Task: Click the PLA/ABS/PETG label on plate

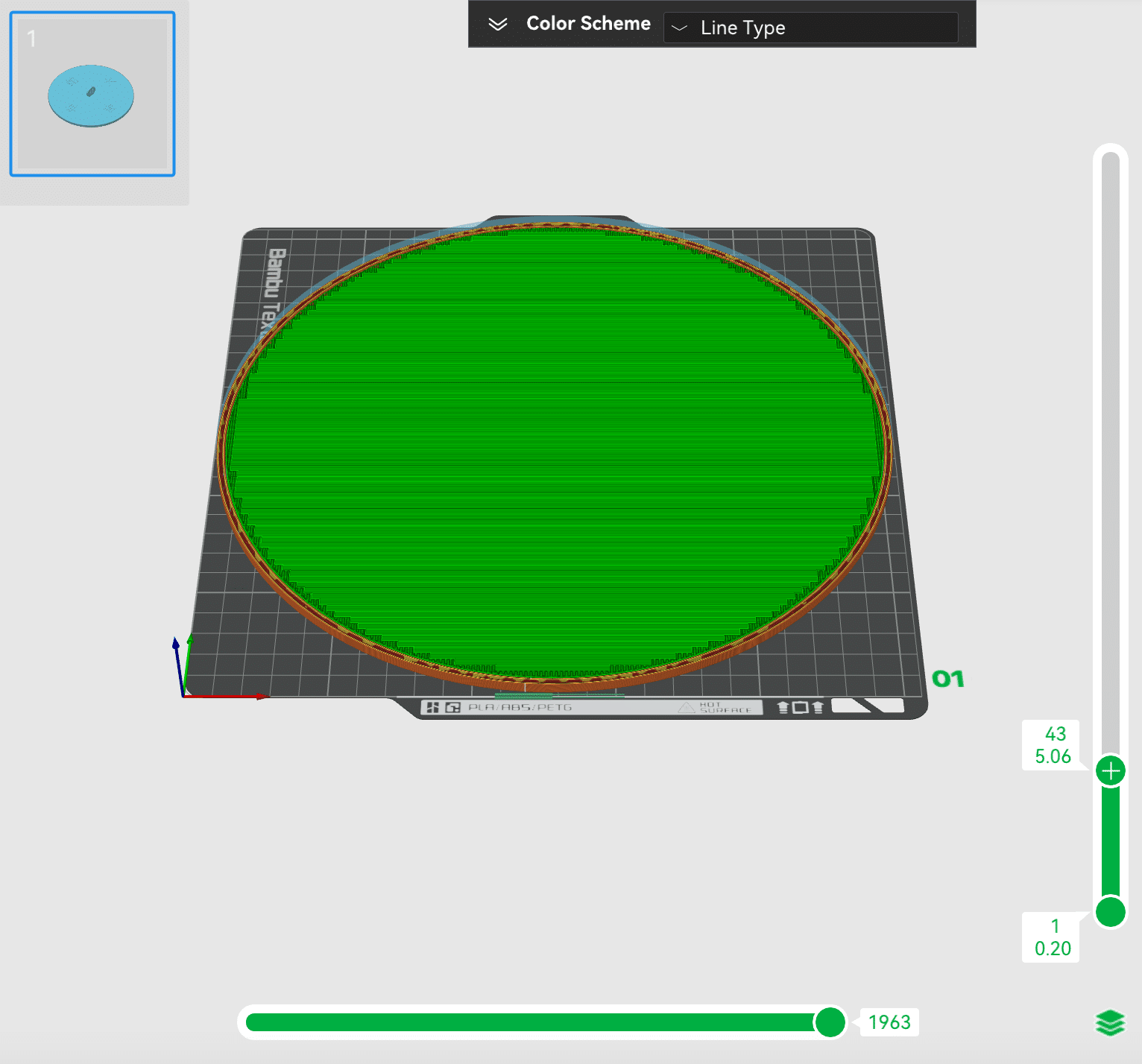Action: point(520,707)
